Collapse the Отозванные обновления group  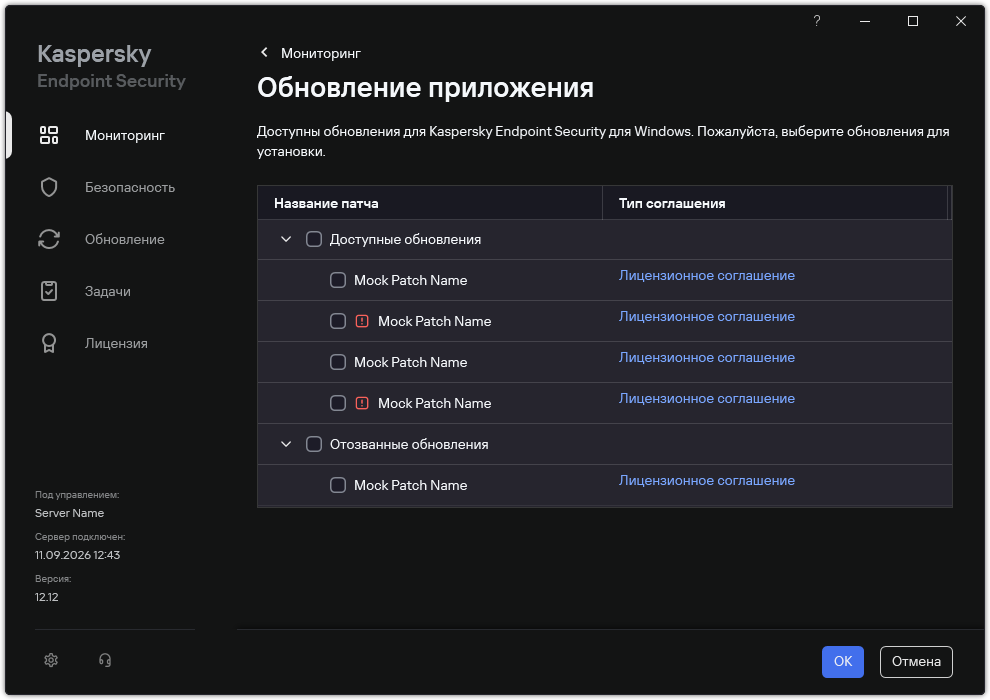[286, 444]
